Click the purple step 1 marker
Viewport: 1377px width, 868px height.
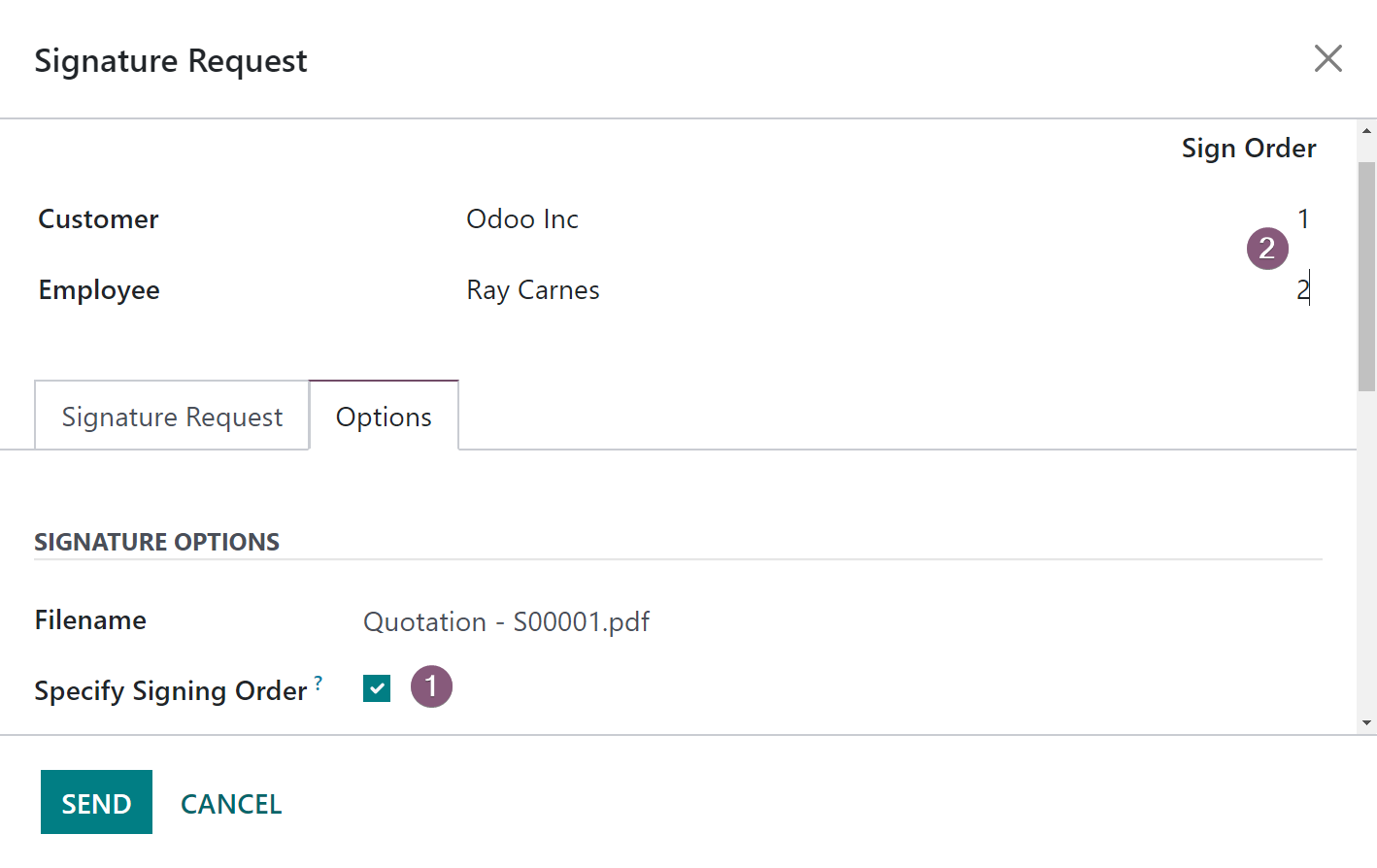[x=431, y=686]
